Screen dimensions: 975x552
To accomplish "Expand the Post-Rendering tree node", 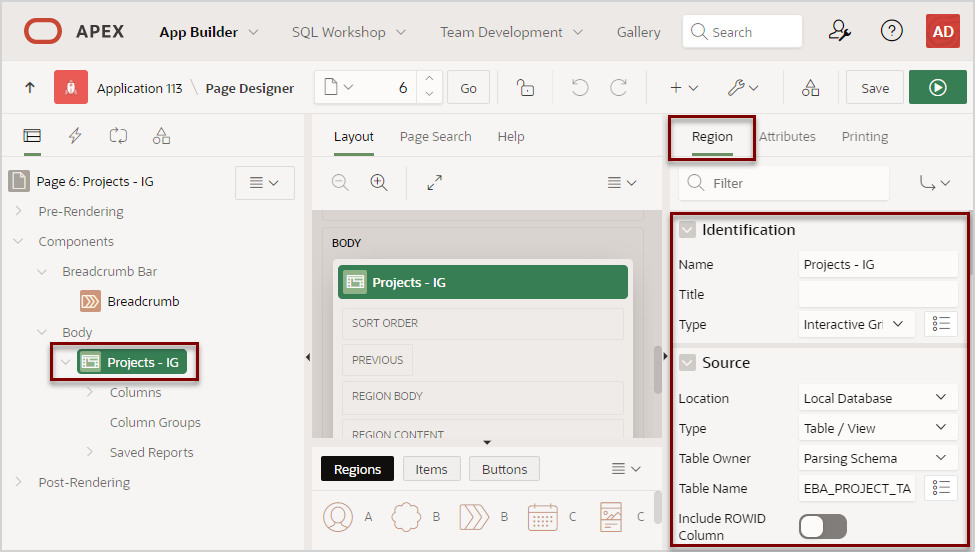I will [x=19, y=482].
